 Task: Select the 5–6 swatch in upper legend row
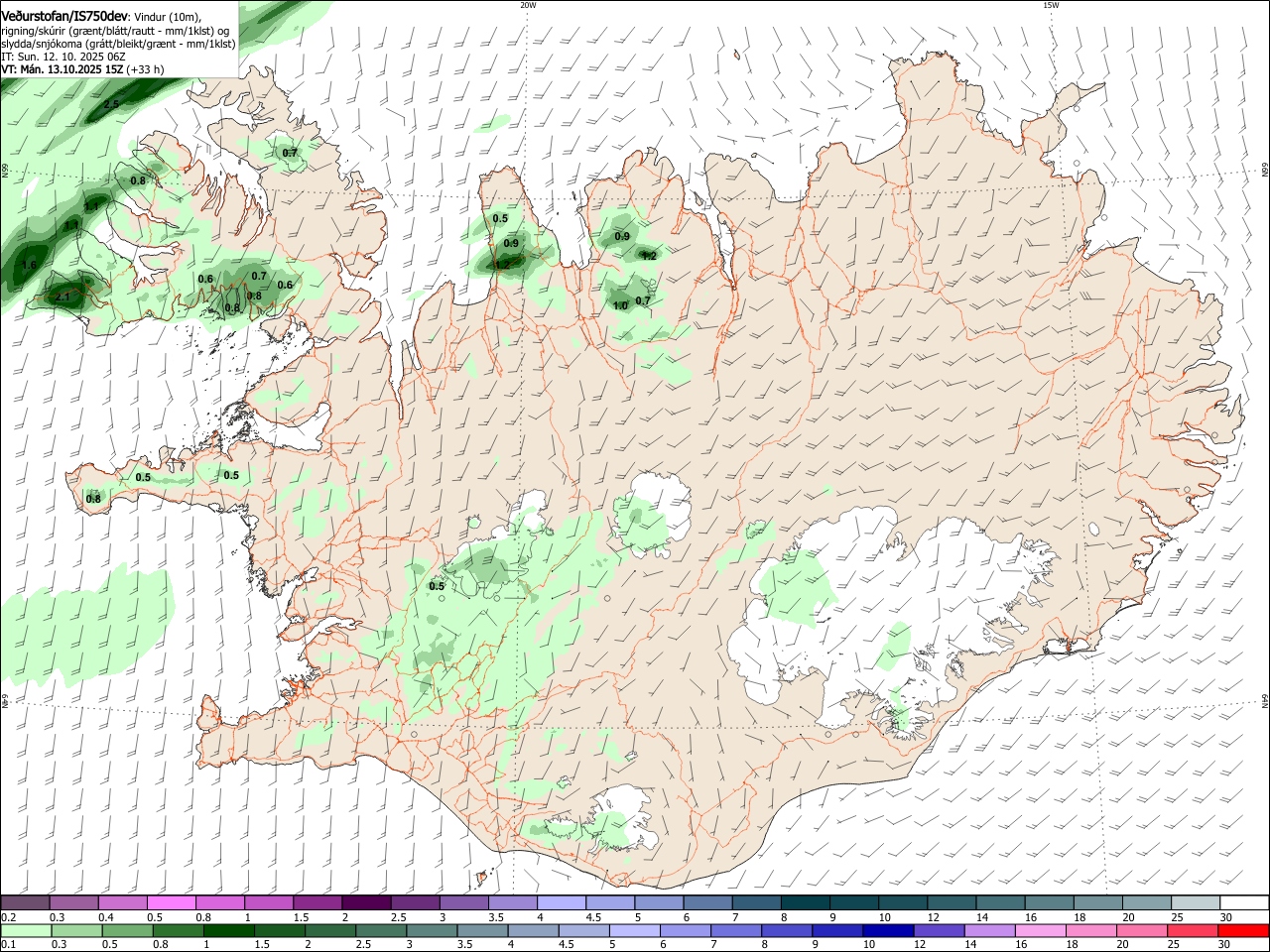(x=659, y=902)
